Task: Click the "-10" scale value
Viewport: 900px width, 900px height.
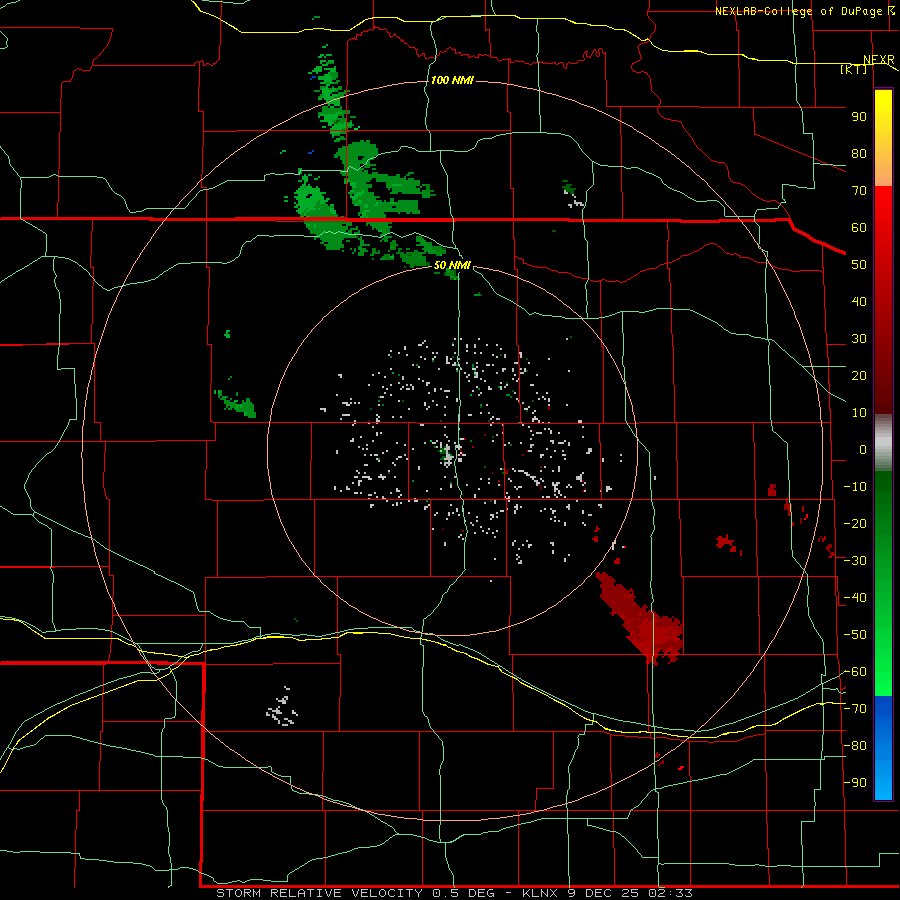Action: click(855, 487)
